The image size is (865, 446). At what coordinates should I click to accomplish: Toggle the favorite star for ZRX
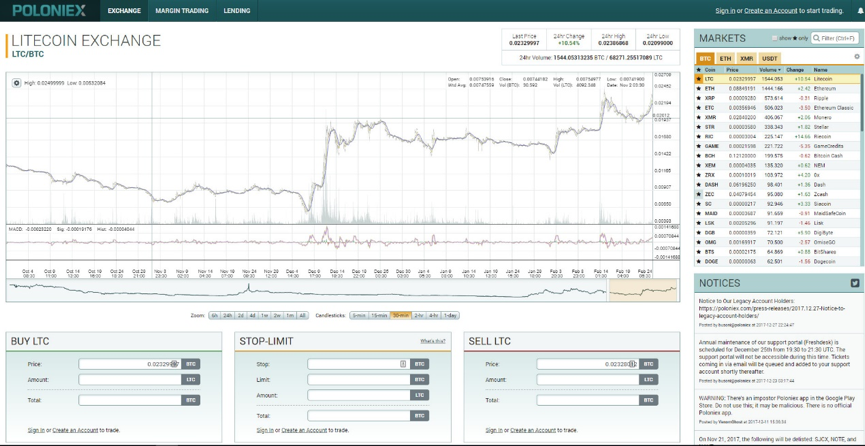coord(699,175)
